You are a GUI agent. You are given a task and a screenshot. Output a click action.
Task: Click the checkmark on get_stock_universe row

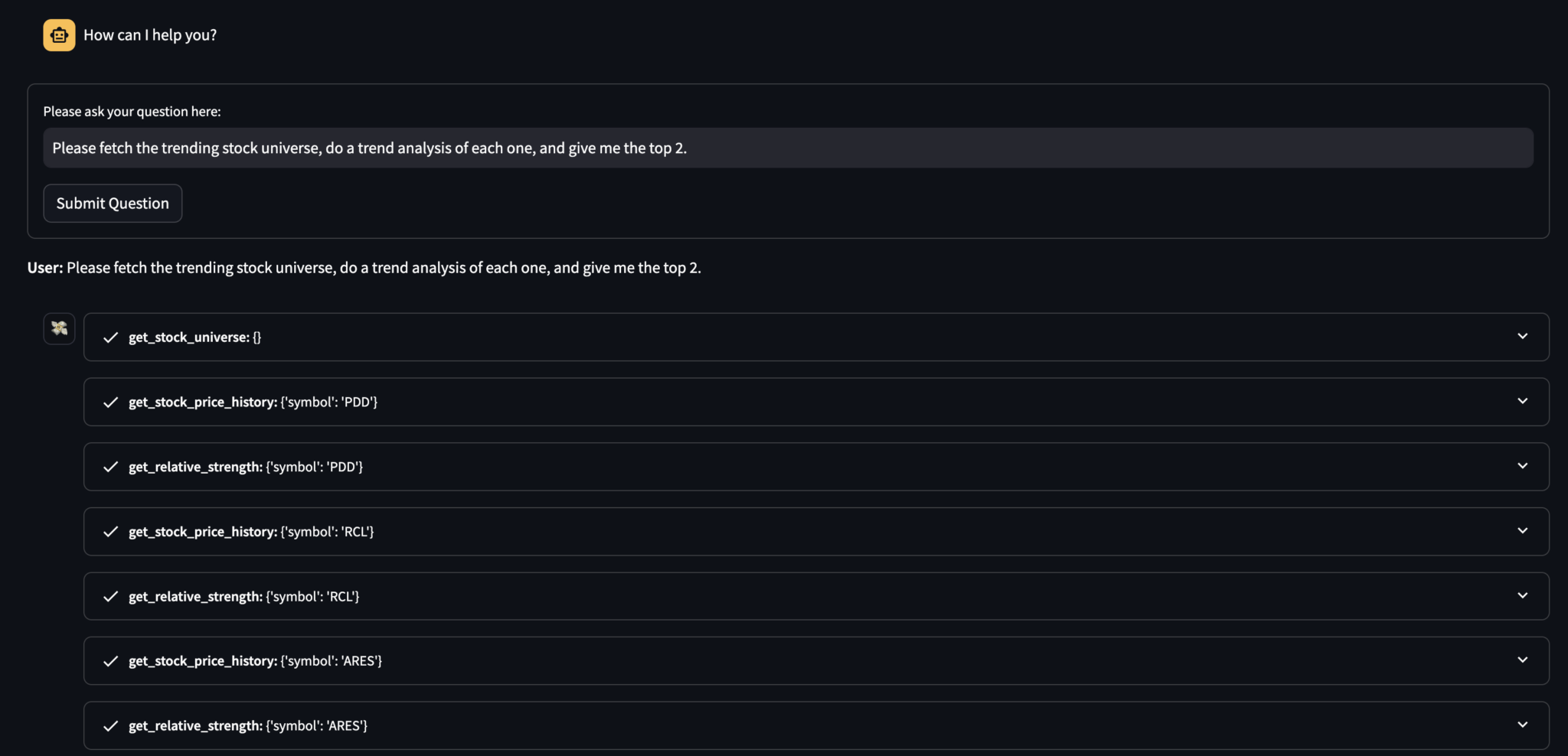pyautogui.click(x=110, y=337)
